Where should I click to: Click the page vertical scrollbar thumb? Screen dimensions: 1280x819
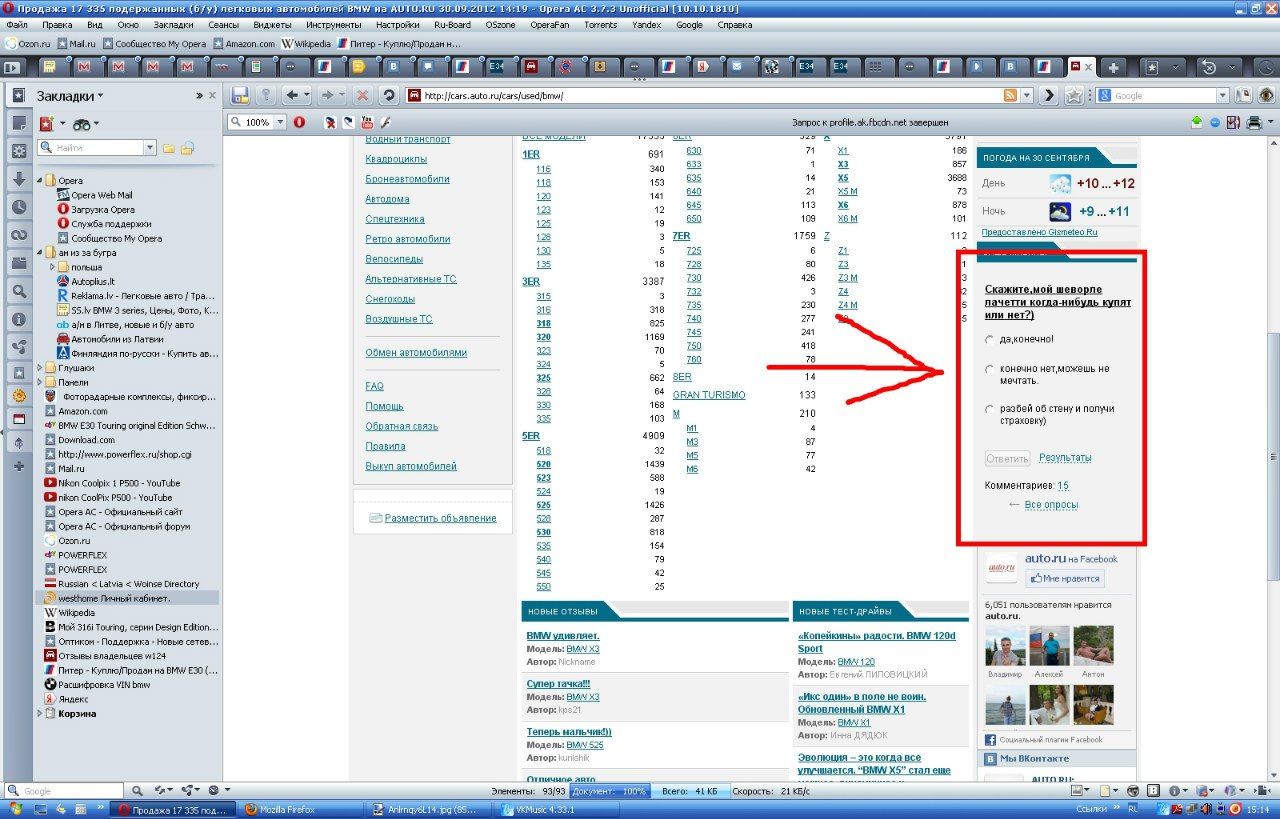click(x=1272, y=455)
